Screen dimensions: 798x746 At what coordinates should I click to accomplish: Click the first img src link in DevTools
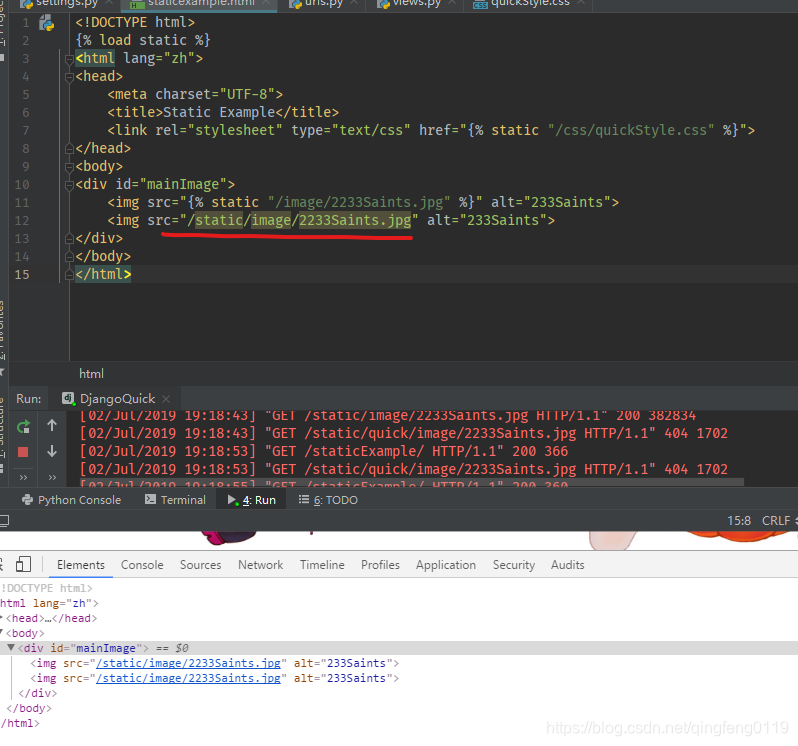point(188,663)
